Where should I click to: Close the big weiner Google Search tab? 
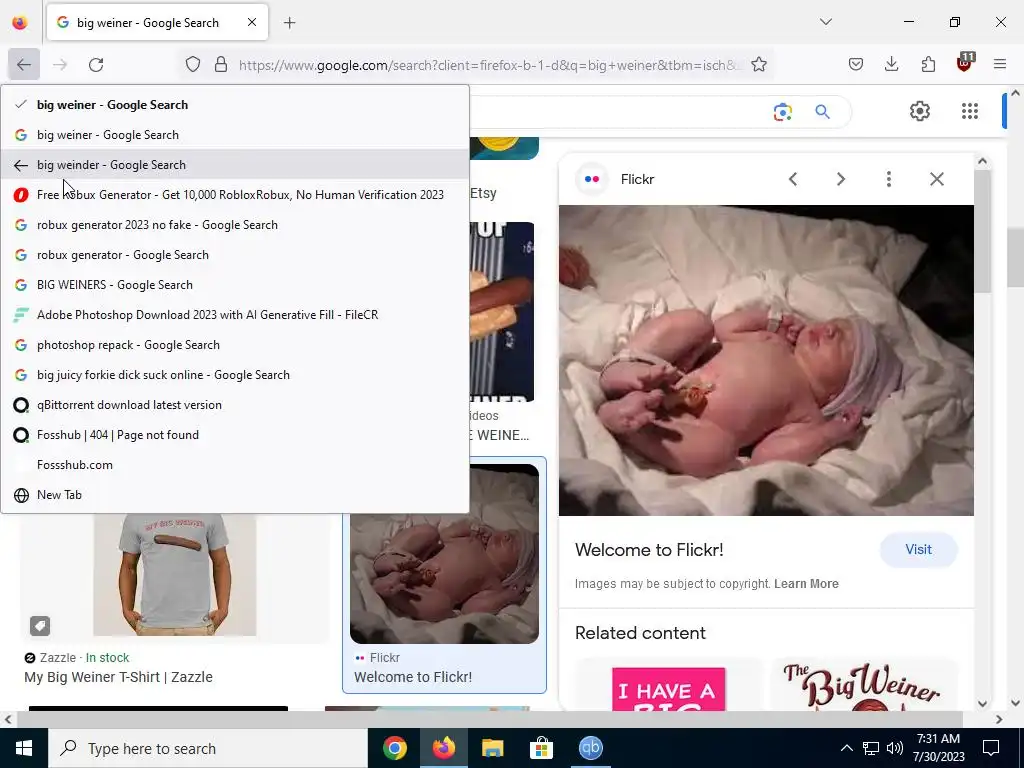(x=251, y=22)
